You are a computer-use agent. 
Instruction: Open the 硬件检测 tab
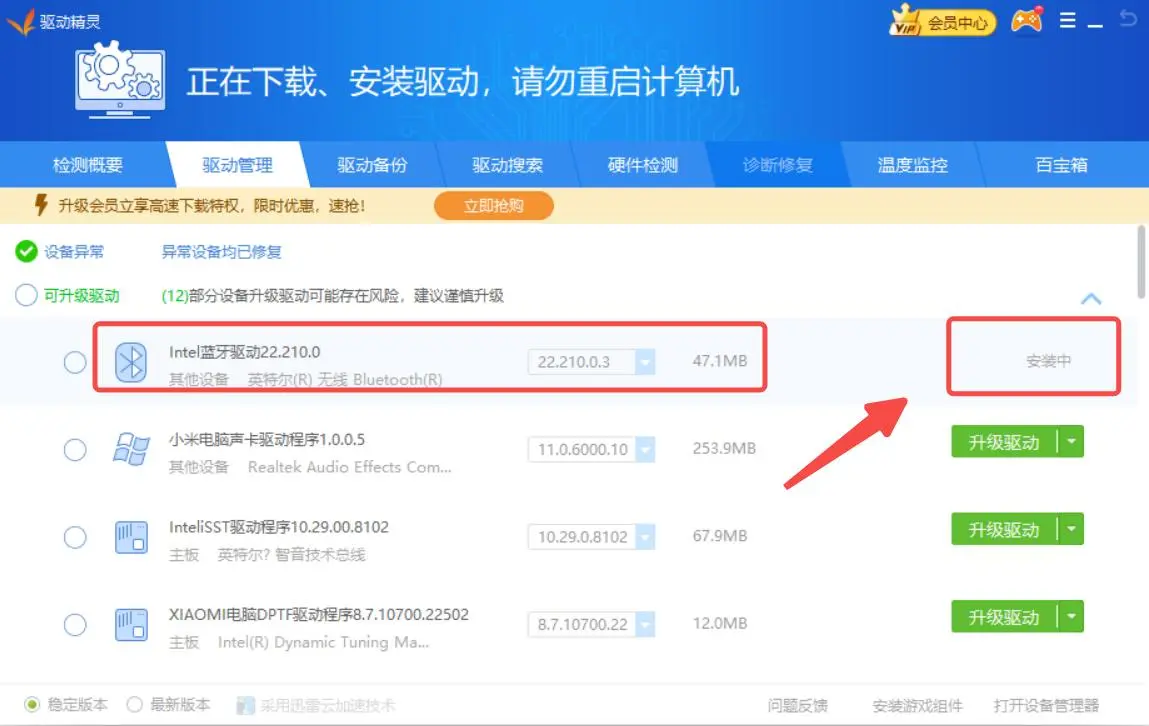pos(642,165)
